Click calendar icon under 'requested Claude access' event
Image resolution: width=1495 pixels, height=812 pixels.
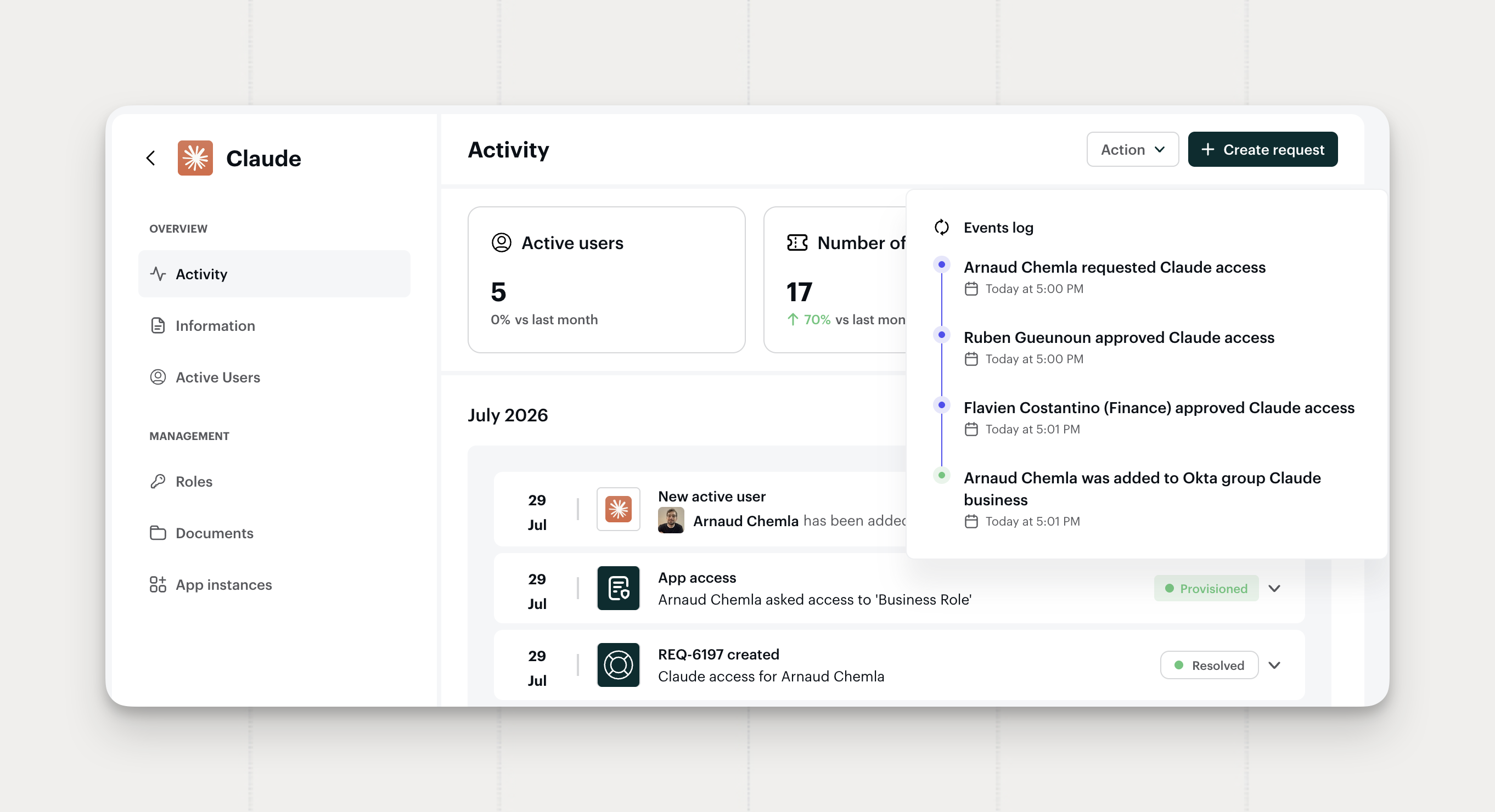(971, 289)
